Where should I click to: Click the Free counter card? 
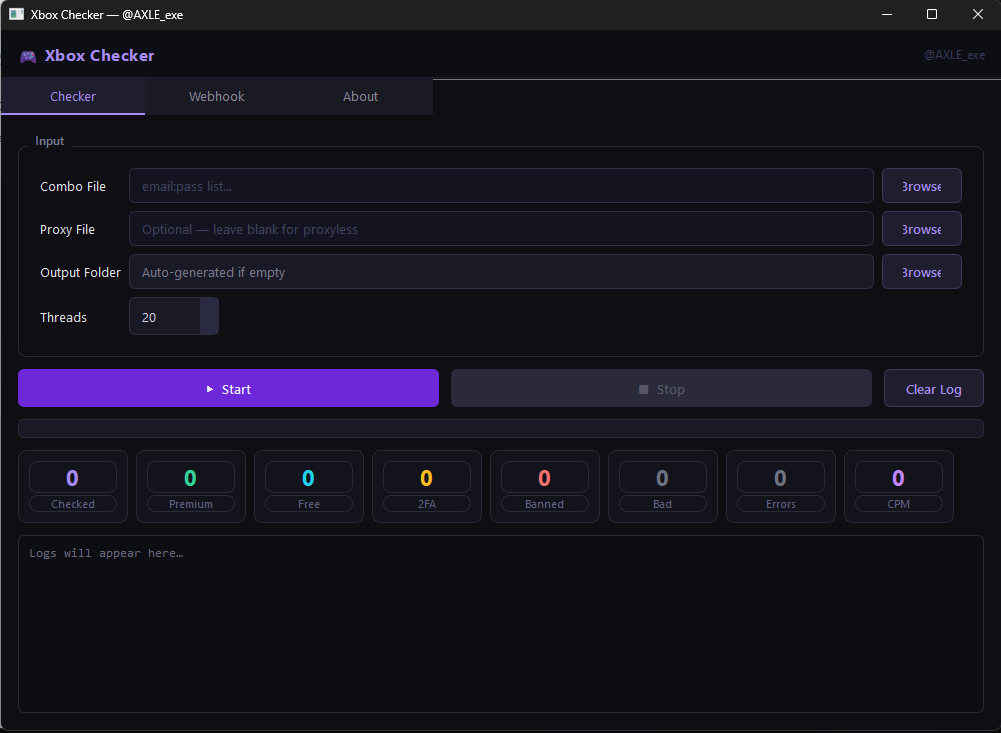[309, 487]
